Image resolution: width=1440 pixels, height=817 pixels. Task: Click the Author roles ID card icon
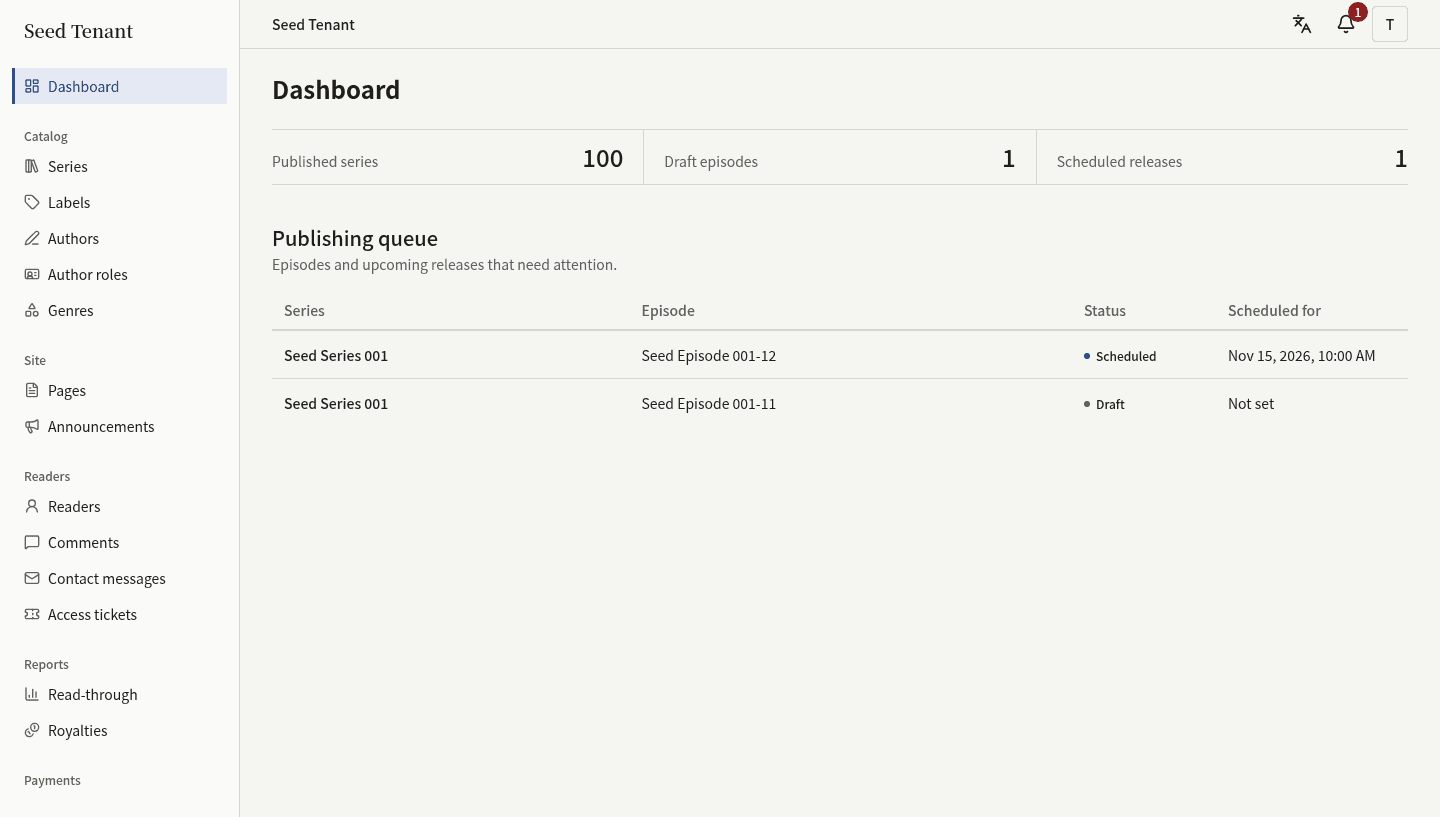point(32,274)
